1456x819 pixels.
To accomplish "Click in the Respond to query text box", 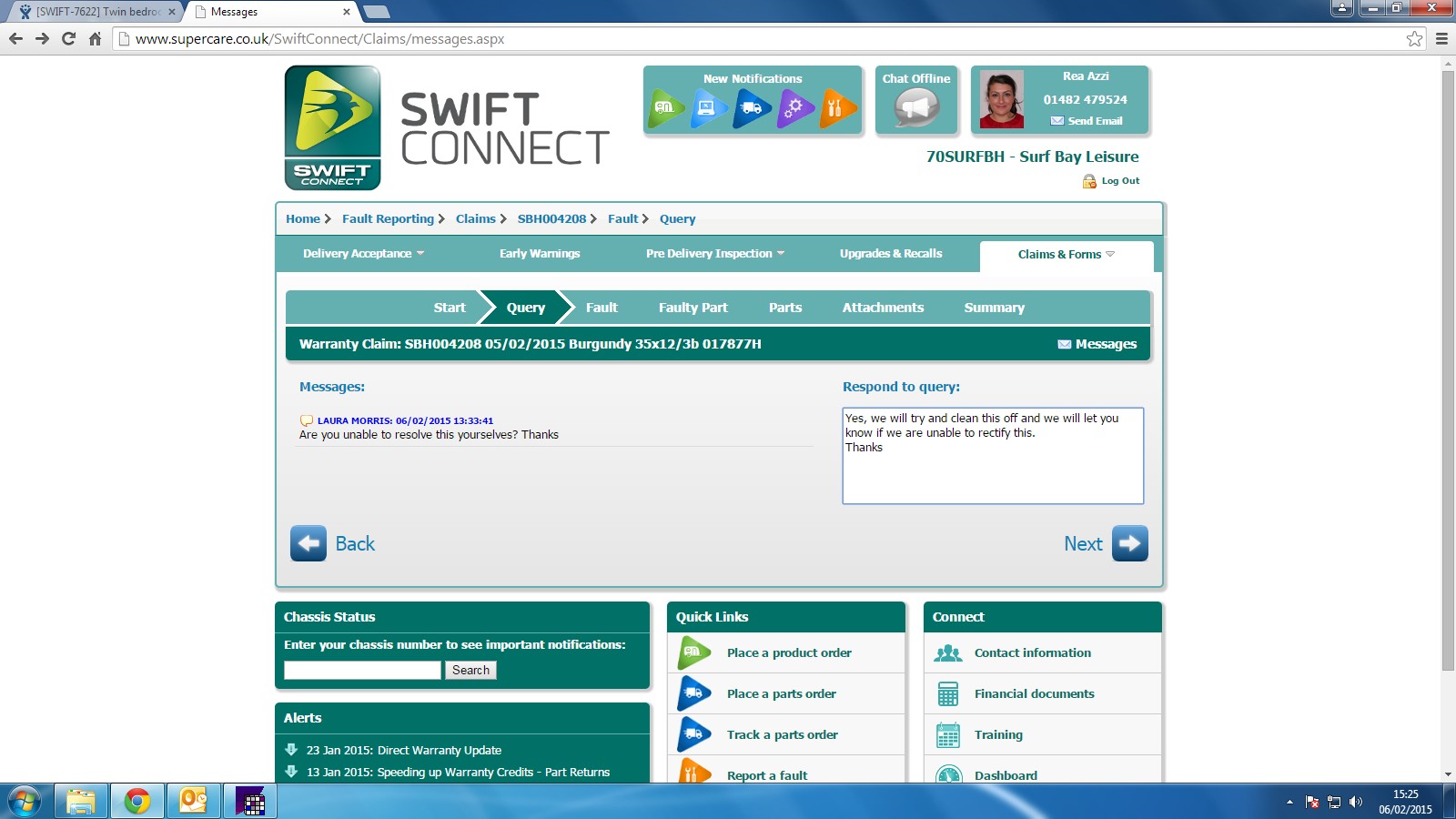I will click(x=993, y=456).
